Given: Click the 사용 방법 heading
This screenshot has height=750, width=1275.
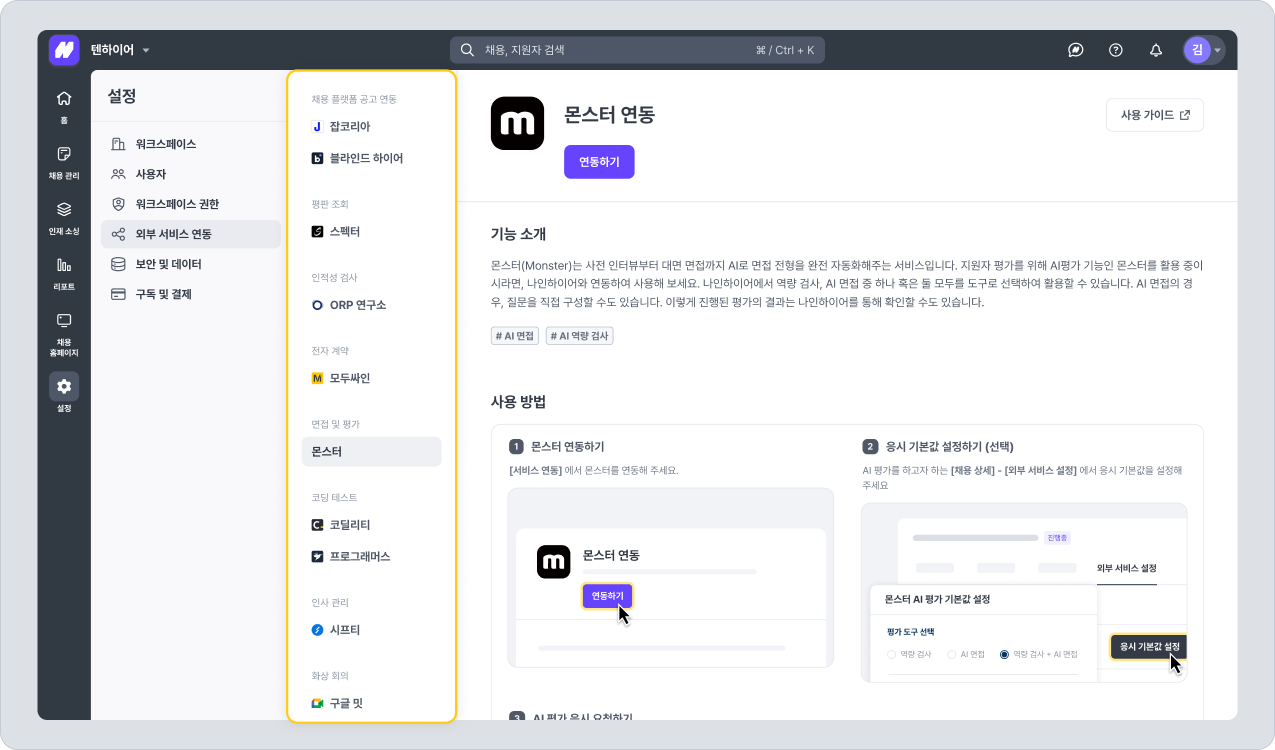Looking at the screenshot, I should (519, 401).
